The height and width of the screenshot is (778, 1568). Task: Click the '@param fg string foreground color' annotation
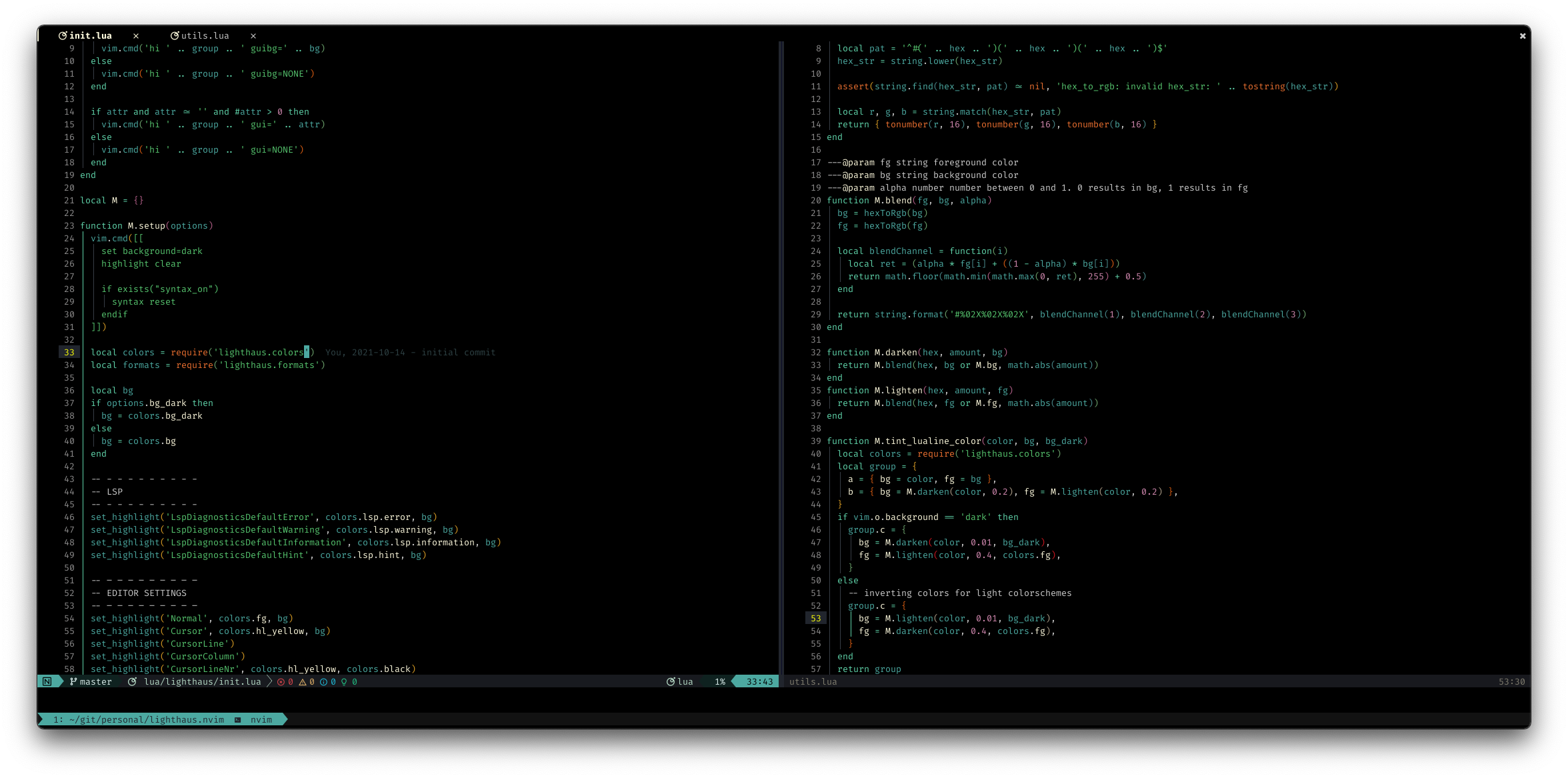tap(923, 162)
